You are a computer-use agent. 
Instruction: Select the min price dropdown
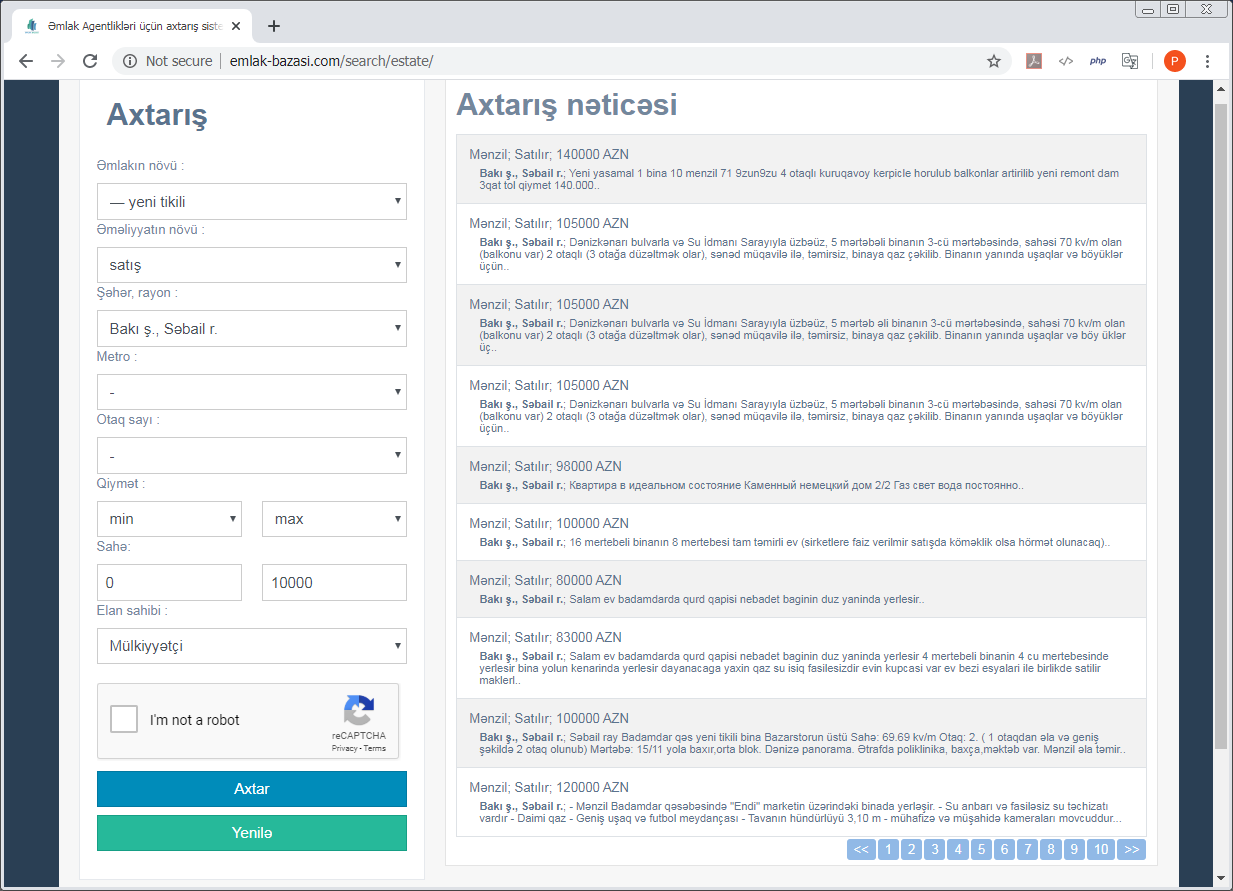[x=169, y=519]
